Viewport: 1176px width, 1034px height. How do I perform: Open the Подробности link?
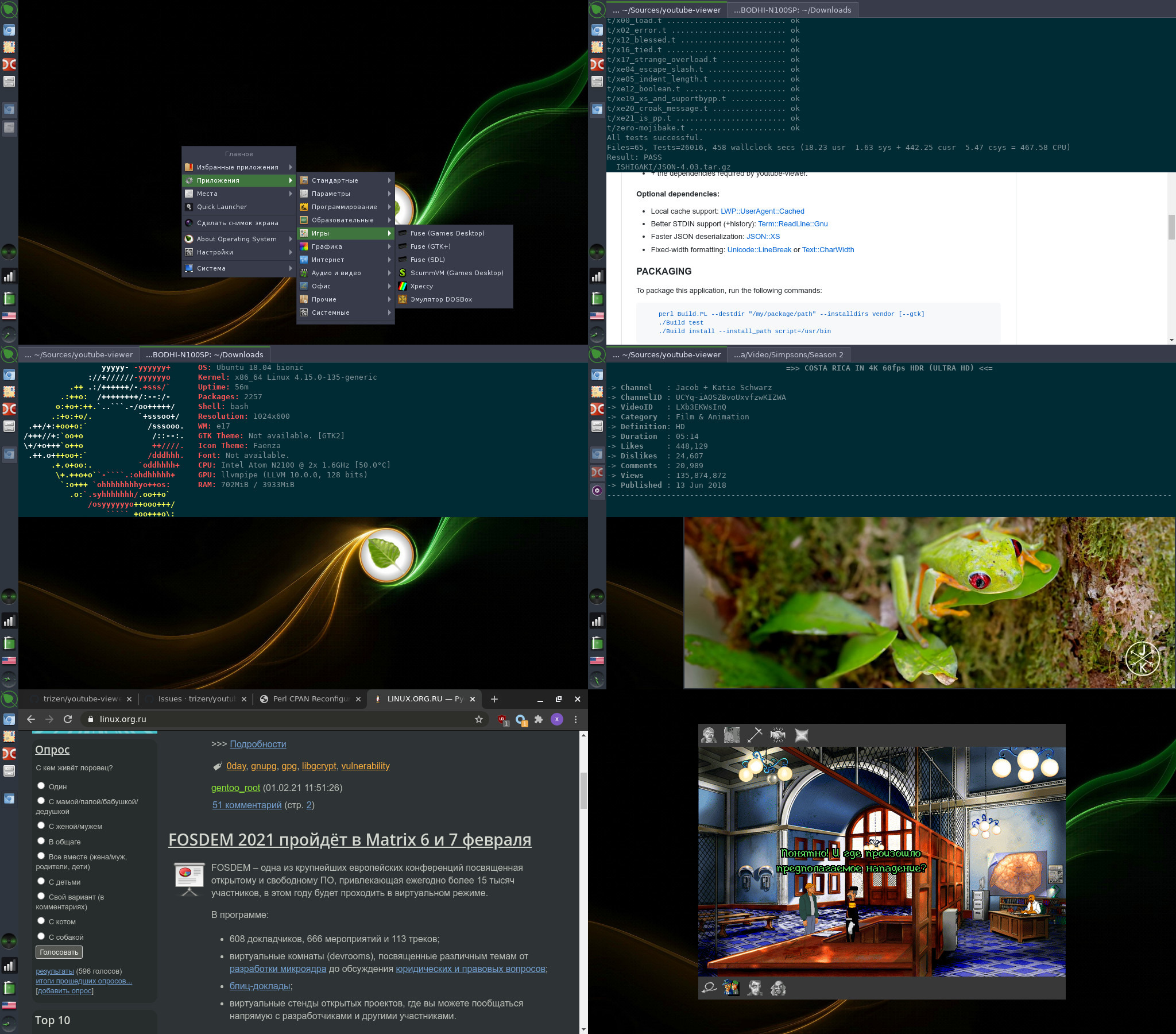click(258, 744)
